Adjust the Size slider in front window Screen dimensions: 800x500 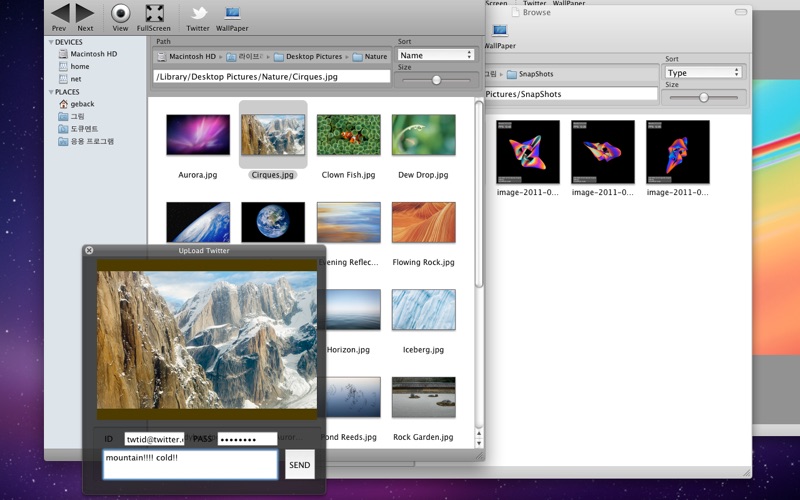point(436,80)
